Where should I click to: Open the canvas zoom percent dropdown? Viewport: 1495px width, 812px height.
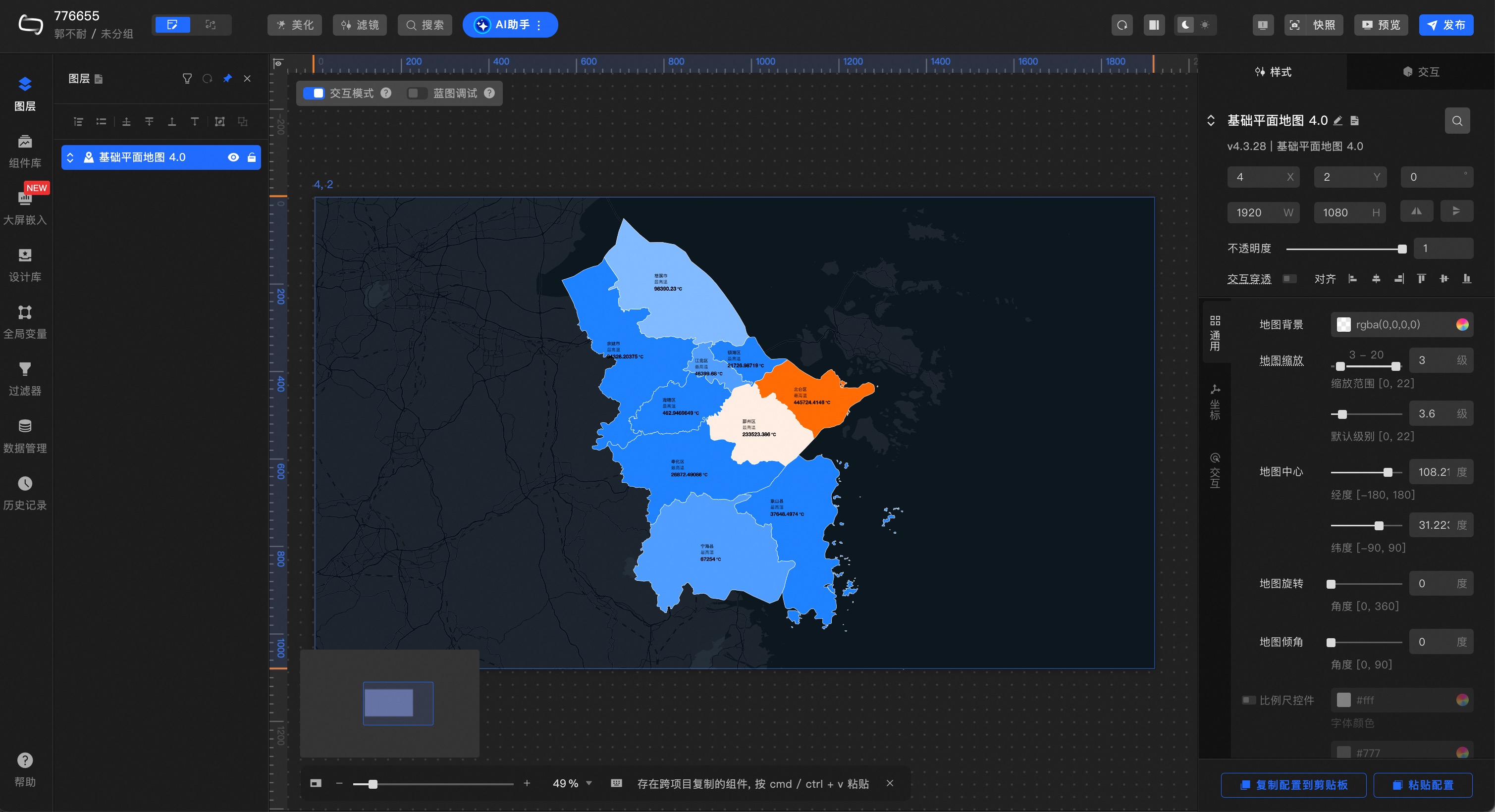coord(588,784)
